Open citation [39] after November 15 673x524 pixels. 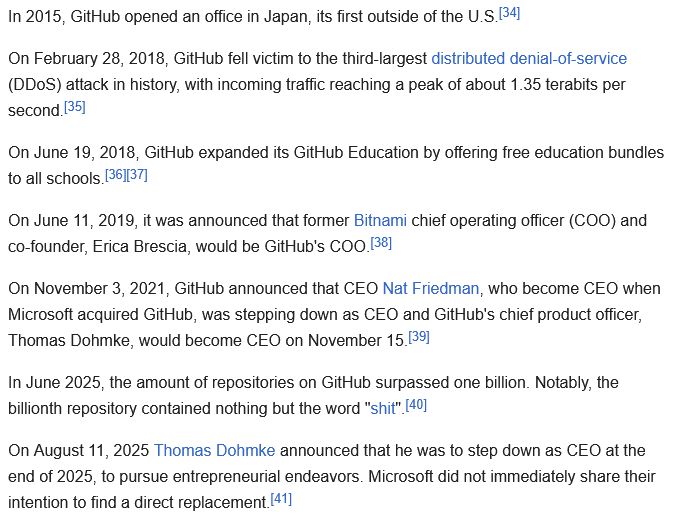419,337
